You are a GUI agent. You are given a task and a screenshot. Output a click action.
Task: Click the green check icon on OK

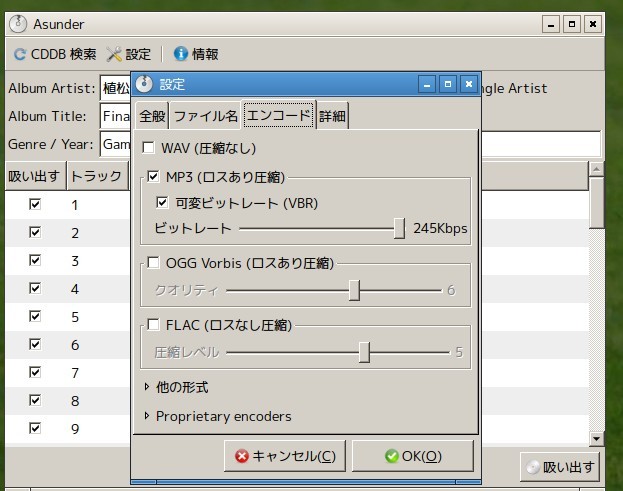(391, 456)
